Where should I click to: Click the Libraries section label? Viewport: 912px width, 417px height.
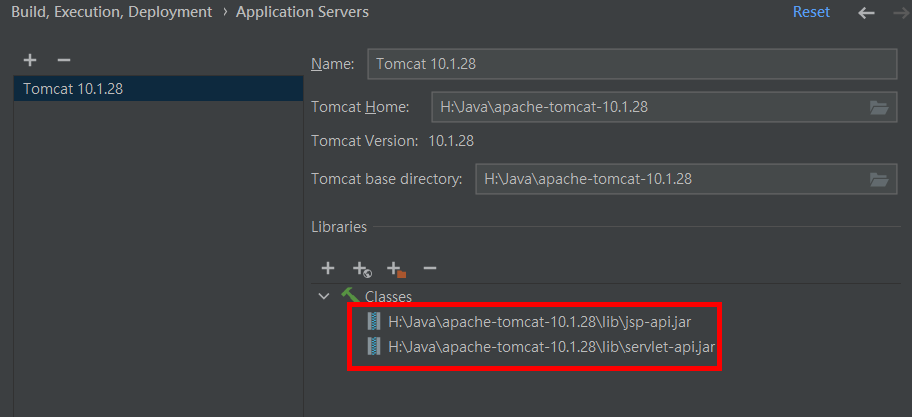point(339,227)
